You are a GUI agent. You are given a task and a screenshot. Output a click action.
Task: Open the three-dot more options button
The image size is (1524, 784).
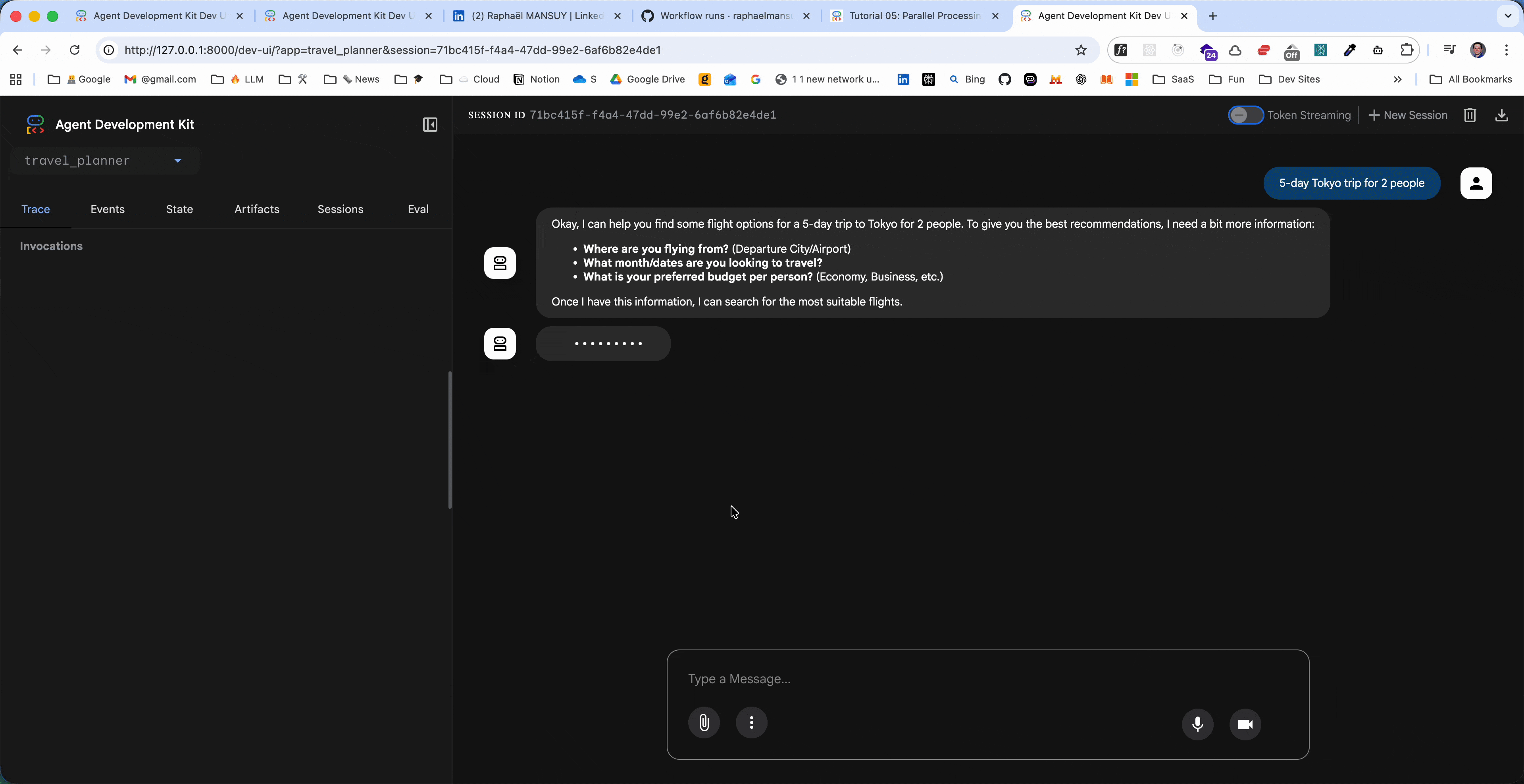pos(751,723)
